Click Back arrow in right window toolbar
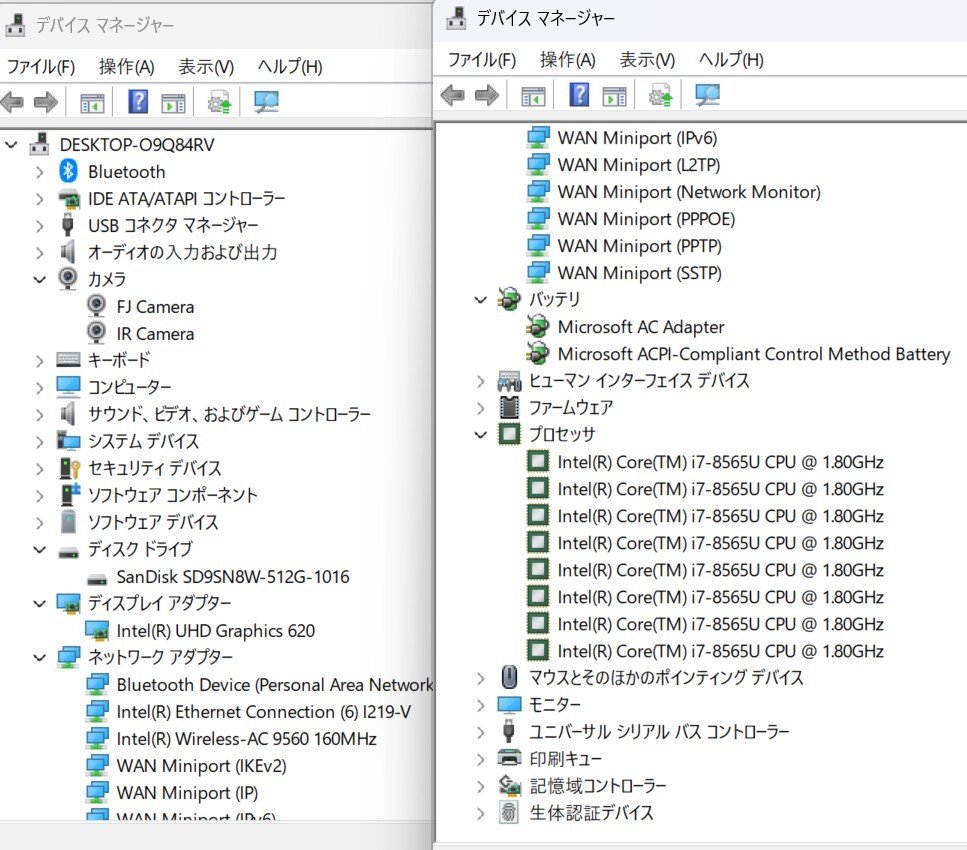This screenshot has width=967, height=850. coord(453,95)
